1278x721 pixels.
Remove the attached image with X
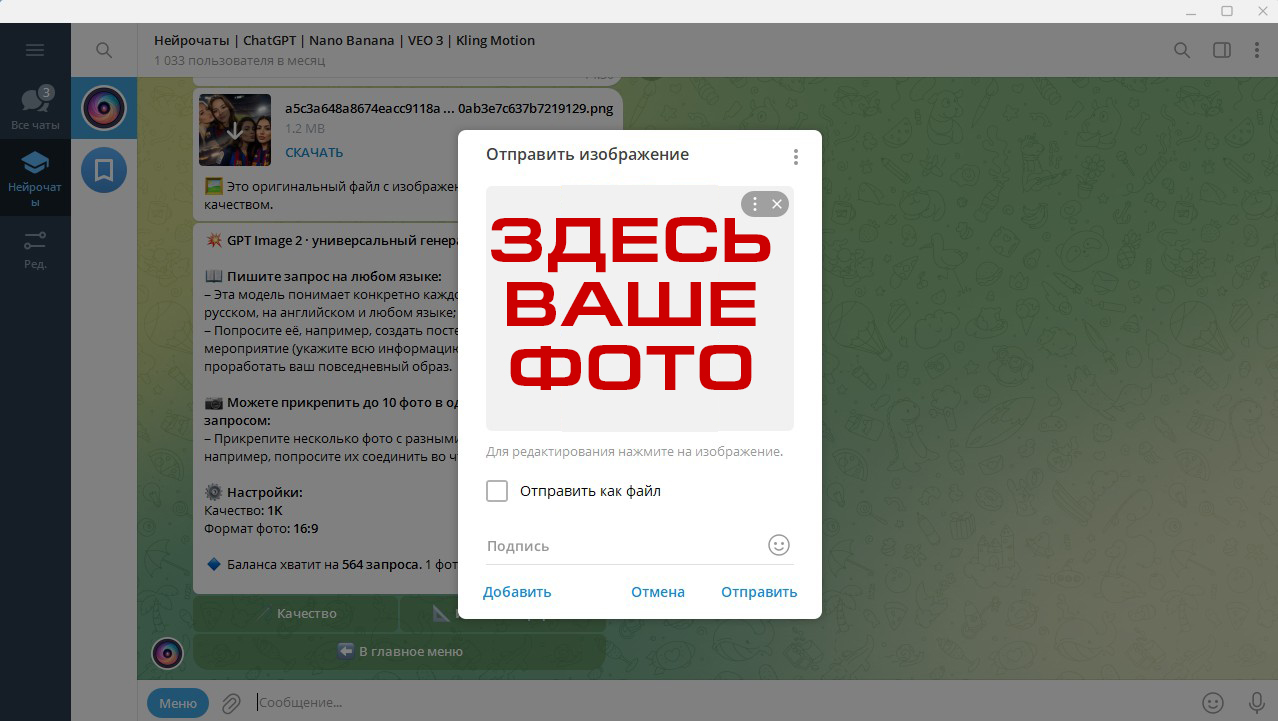777,204
